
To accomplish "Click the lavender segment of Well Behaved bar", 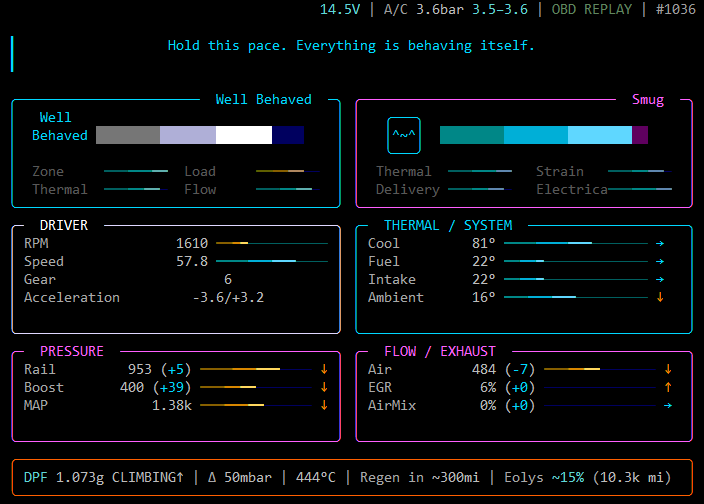I will (x=188, y=135).
